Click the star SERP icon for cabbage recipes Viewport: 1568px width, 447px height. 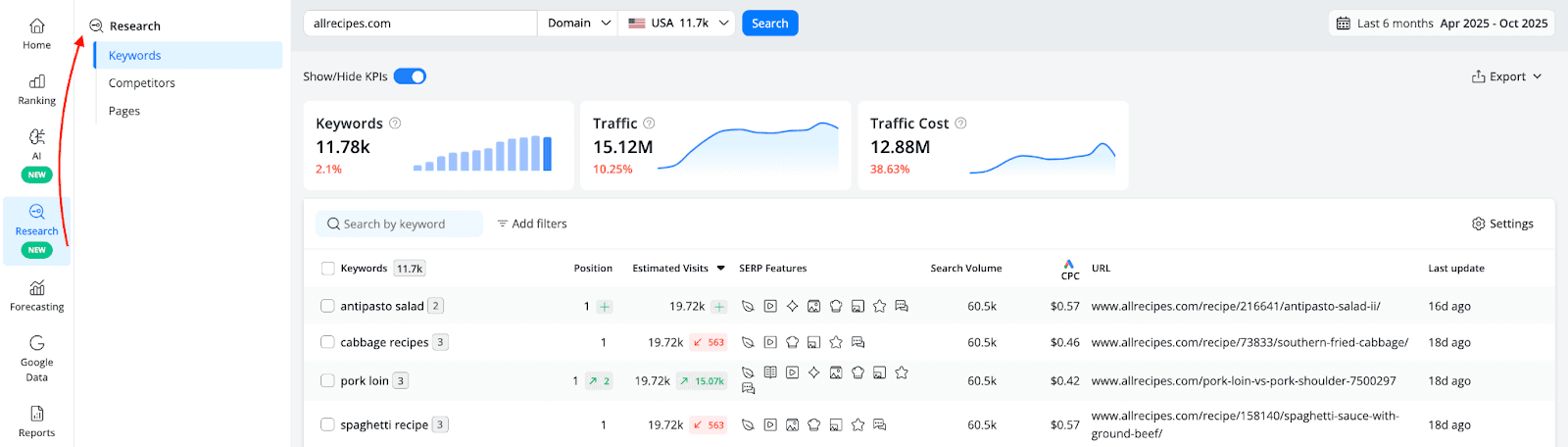(x=836, y=342)
